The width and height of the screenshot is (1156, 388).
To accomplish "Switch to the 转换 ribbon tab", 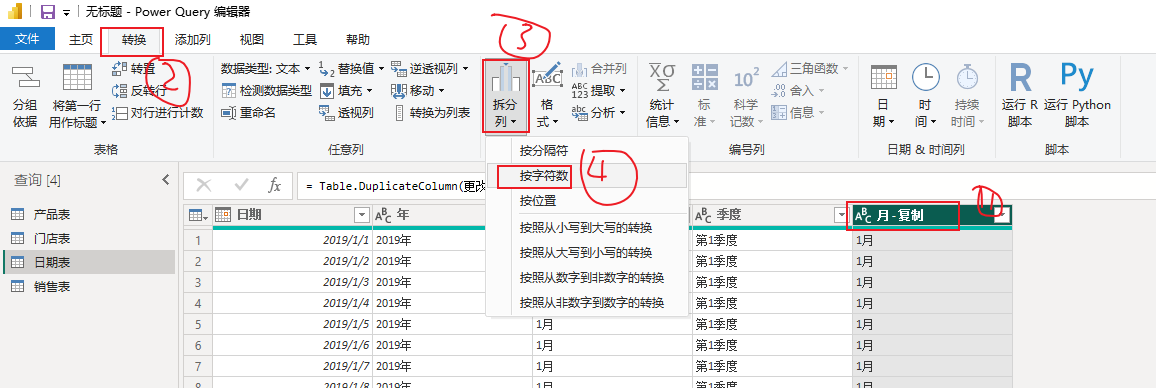I will point(134,40).
